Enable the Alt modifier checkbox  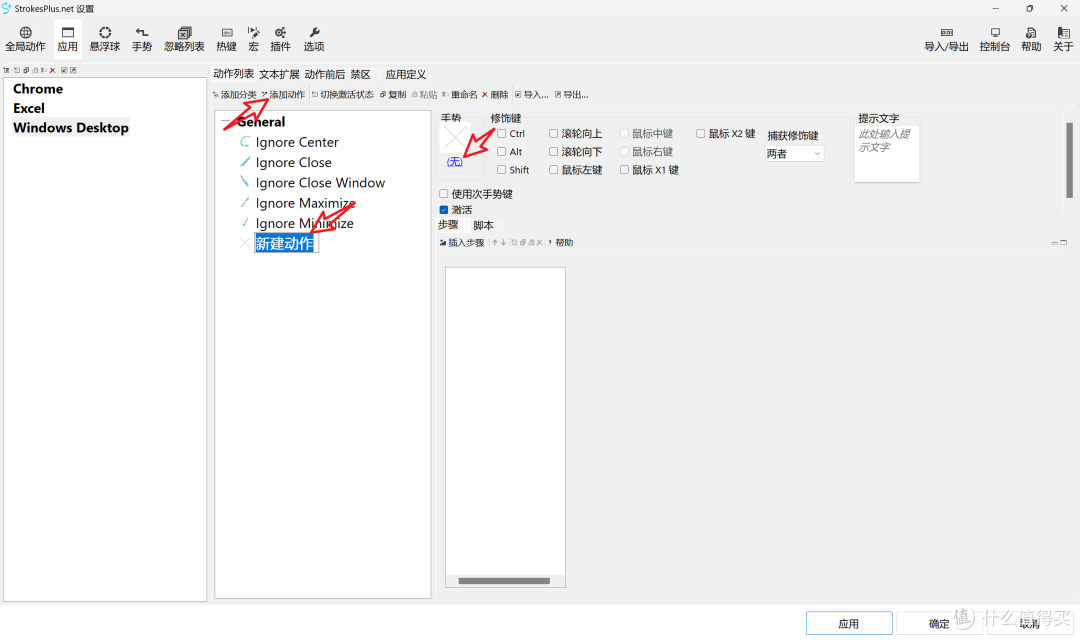point(501,152)
